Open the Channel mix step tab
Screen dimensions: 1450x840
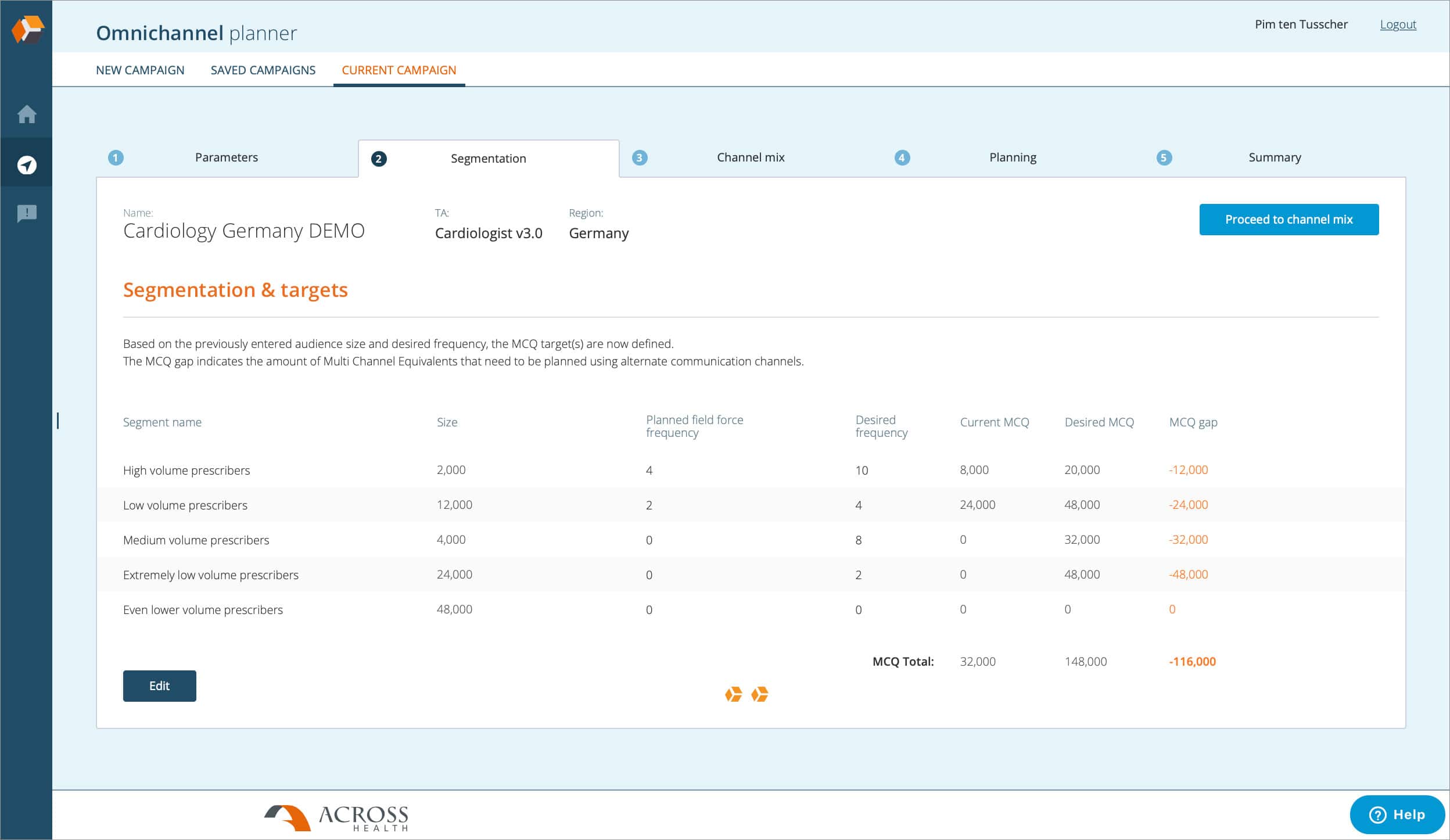pos(751,157)
